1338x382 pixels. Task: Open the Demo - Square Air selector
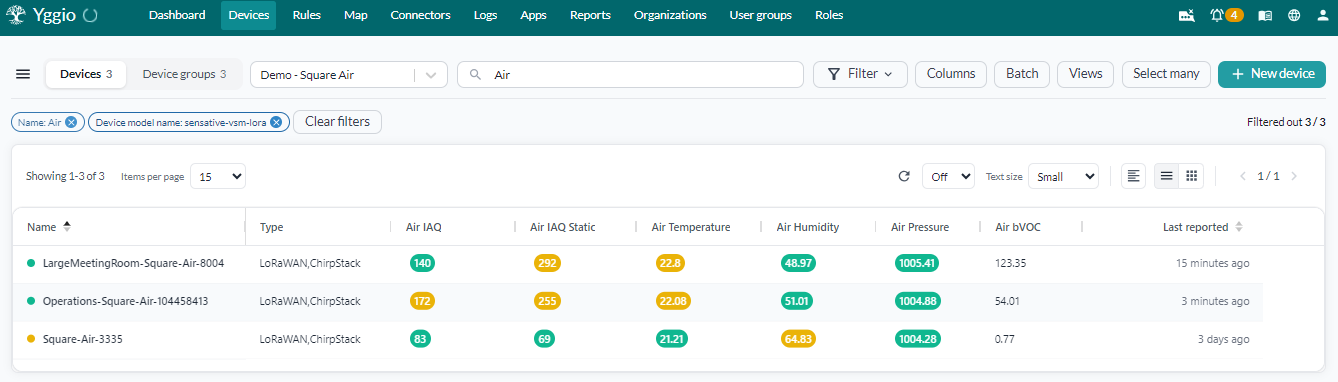pyautogui.click(x=348, y=75)
